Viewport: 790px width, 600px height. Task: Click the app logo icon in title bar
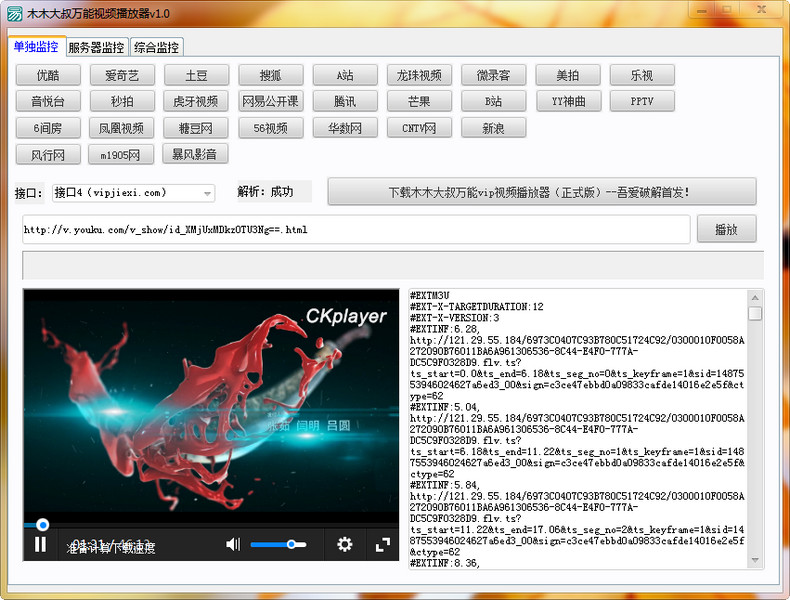(x=15, y=14)
